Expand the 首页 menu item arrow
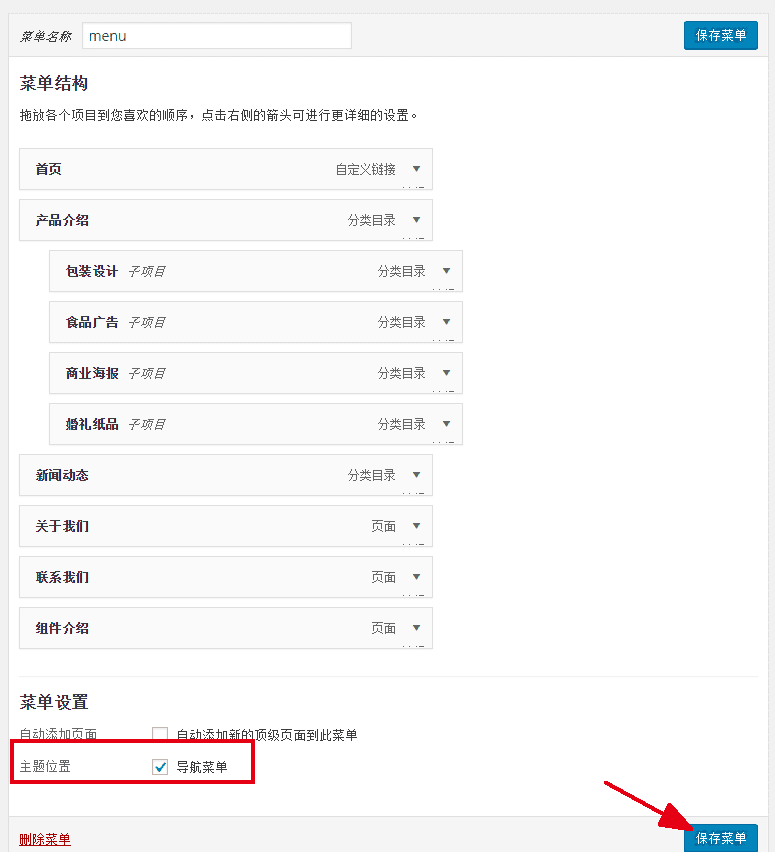This screenshot has height=852, width=775. pos(416,169)
